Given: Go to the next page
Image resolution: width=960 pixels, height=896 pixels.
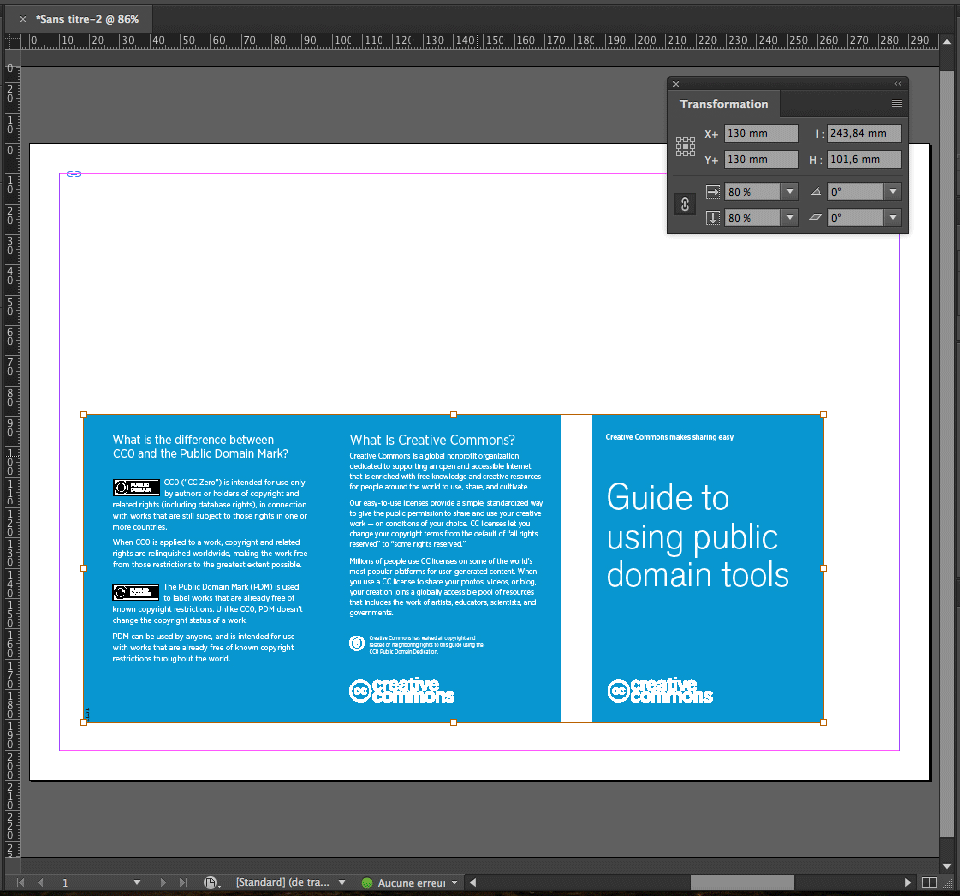Looking at the screenshot, I should tap(163, 883).
